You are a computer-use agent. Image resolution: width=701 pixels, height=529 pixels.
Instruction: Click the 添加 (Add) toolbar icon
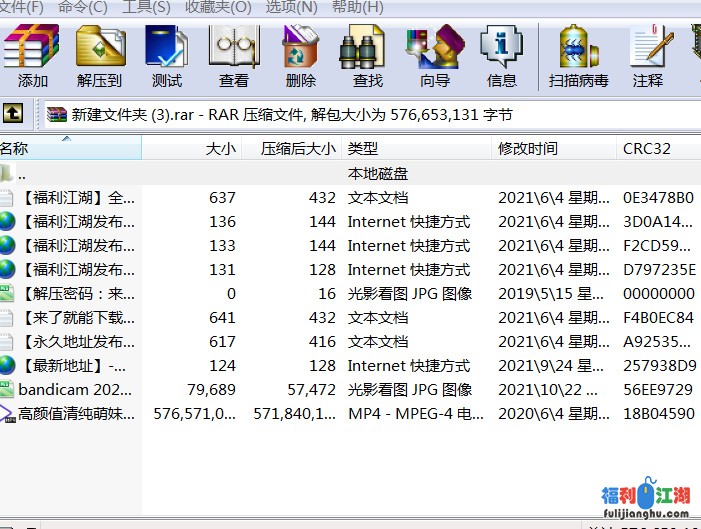pyautogui.click(x=32, y=56)
